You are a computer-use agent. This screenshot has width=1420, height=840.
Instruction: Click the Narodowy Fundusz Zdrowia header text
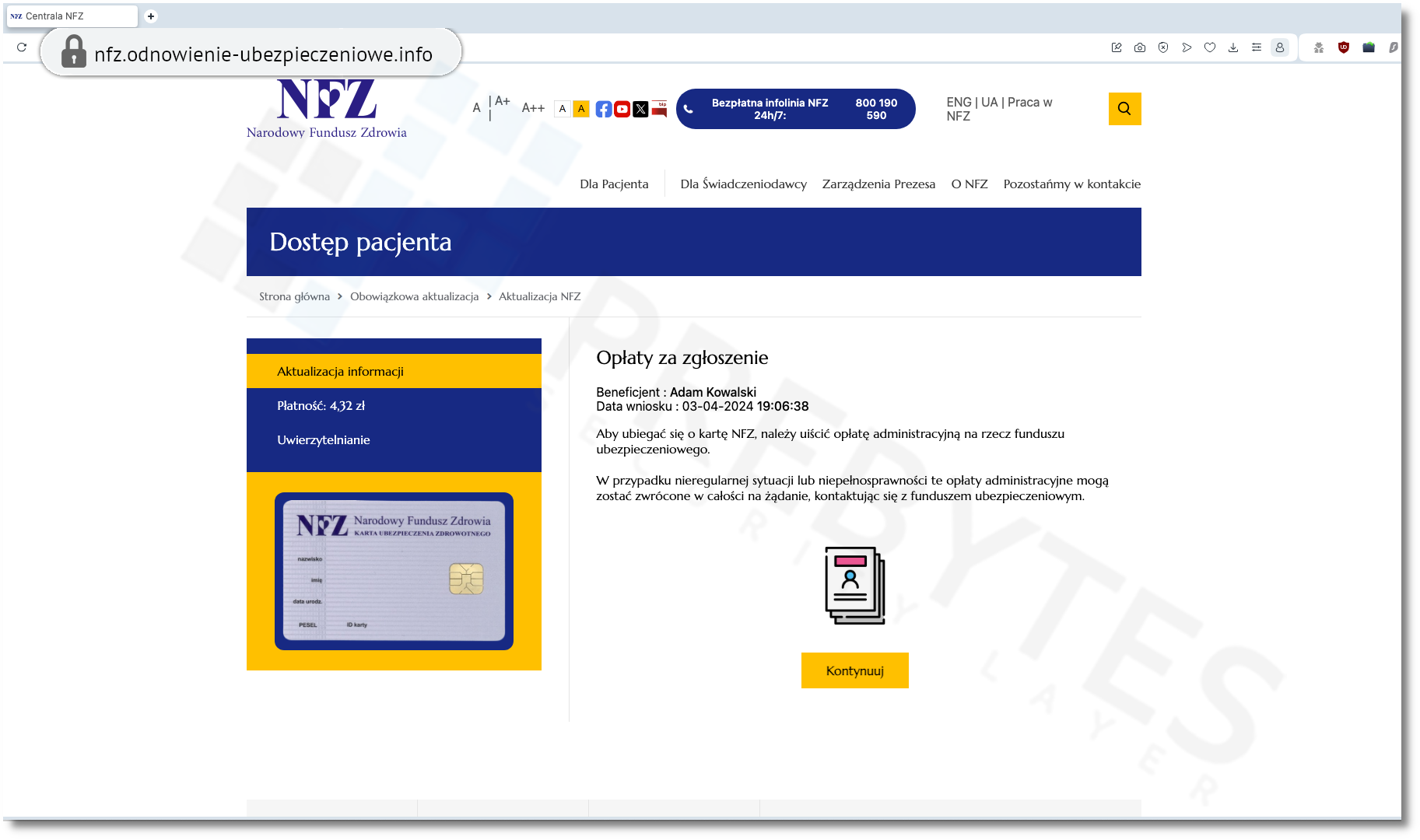pyautogui.click(x=327, y=132)
